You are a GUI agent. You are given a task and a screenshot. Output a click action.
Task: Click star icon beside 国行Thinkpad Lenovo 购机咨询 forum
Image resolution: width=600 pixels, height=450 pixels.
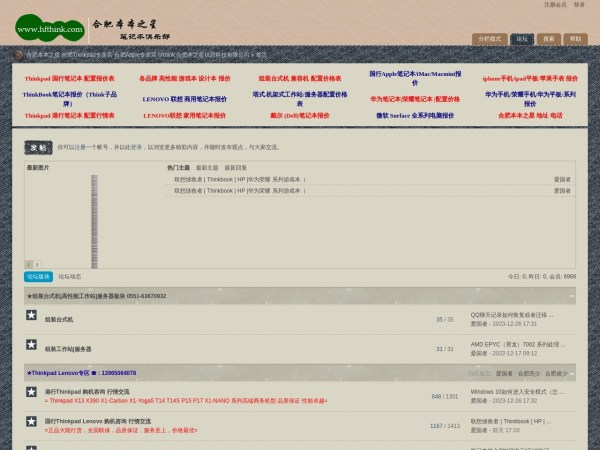point(31,421)
